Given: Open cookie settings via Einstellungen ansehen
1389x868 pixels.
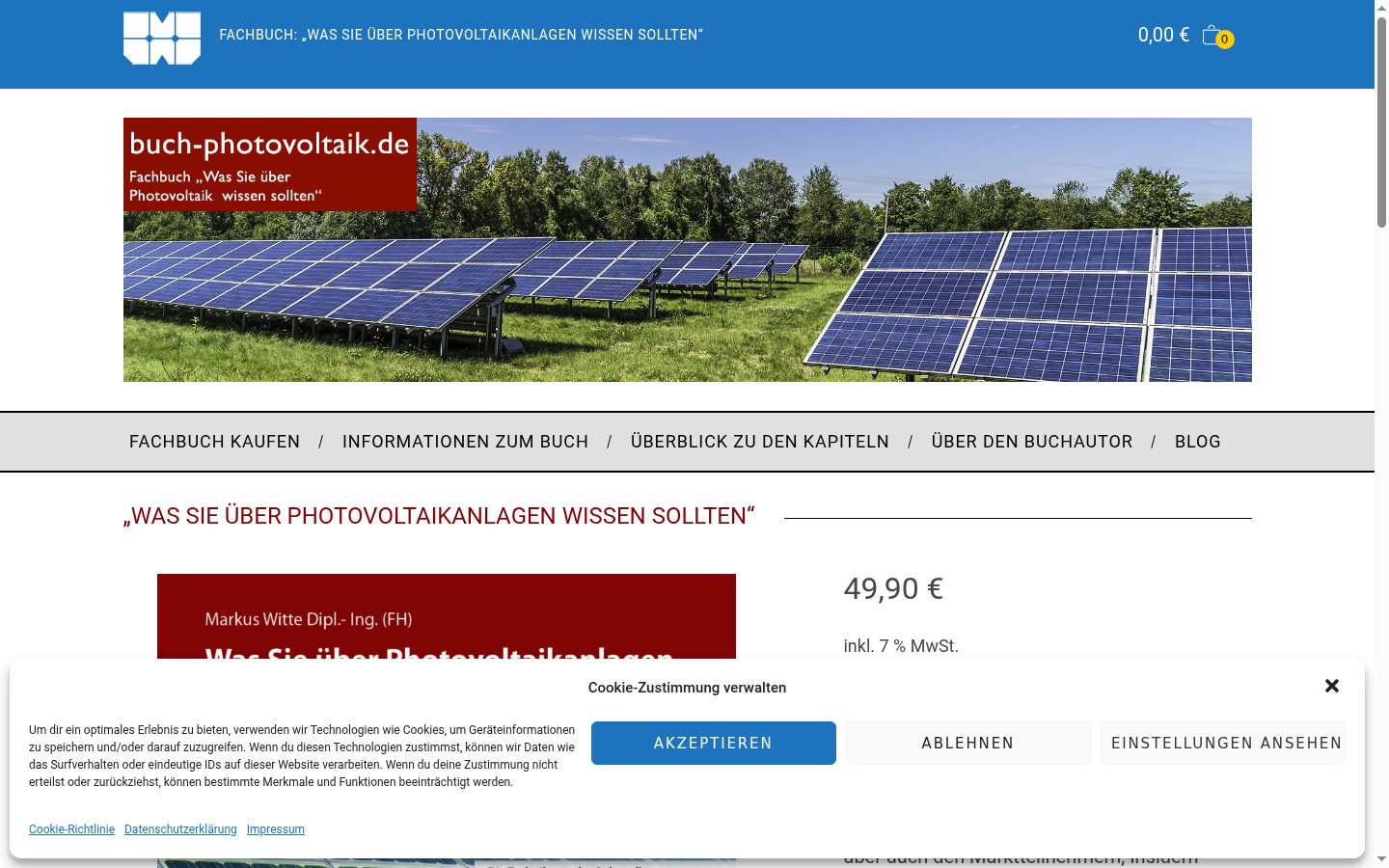Looking at the screenshot, I should (x=1223, y=743).
